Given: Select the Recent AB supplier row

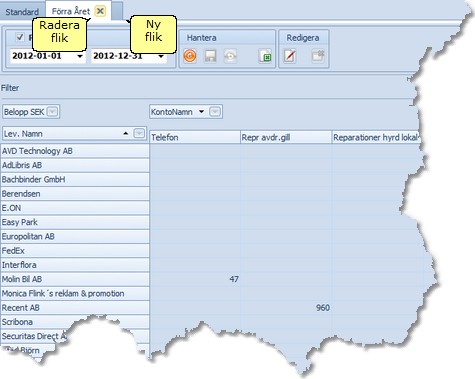Looking at the screenshot, I should pos(75,308).
